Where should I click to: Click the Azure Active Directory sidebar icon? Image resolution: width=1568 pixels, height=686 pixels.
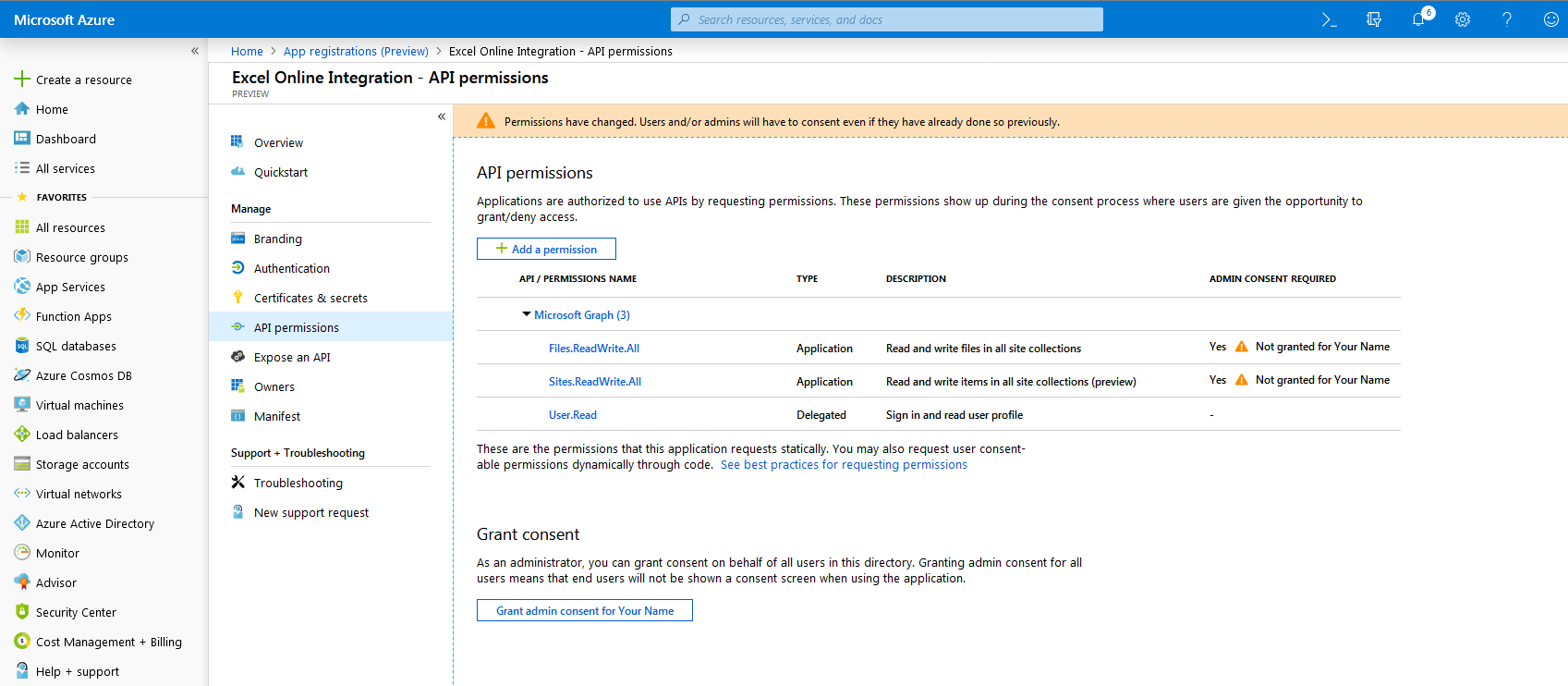[x=22, y=523]
